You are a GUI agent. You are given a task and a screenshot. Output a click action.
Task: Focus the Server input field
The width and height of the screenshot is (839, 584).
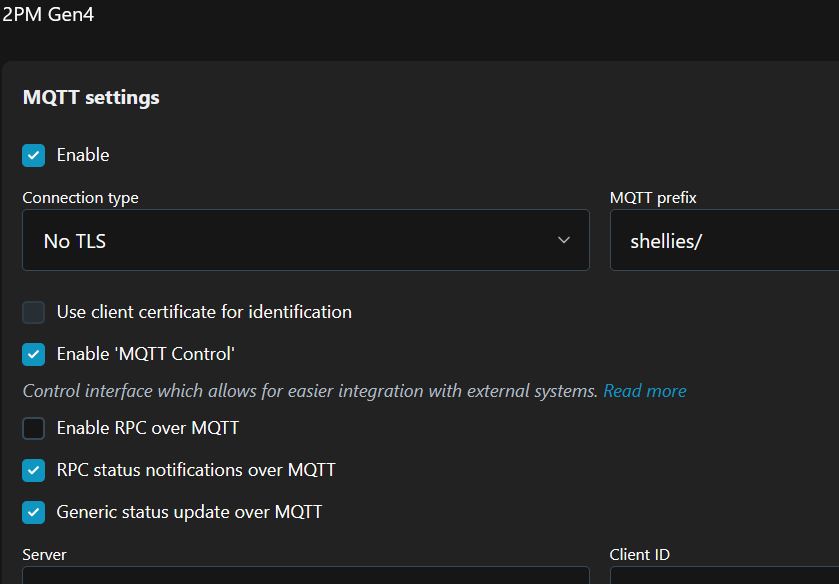tap(305, 576)
